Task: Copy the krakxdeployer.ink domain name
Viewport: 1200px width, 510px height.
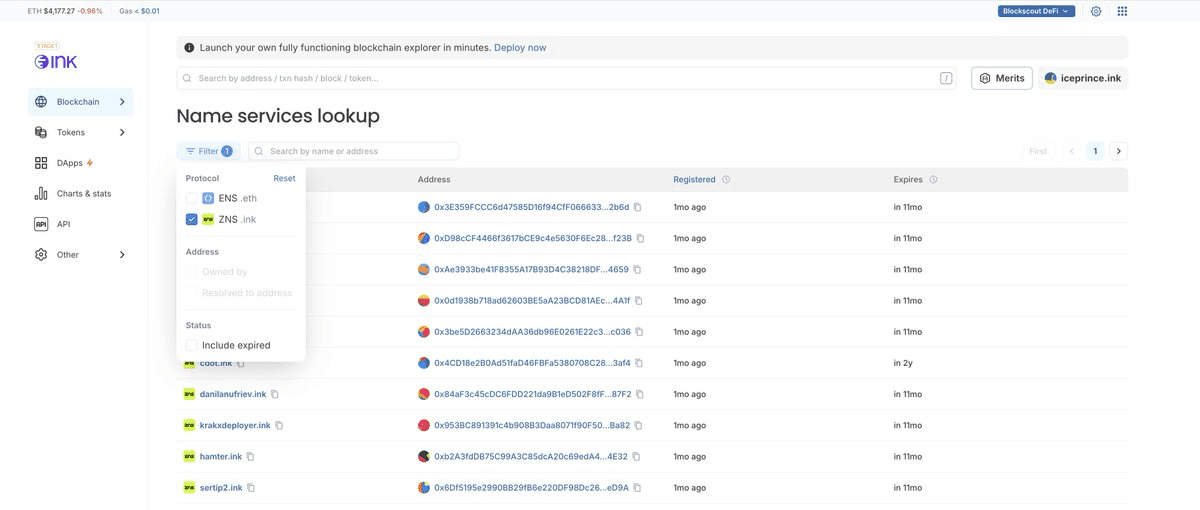Action: [279, 426]
